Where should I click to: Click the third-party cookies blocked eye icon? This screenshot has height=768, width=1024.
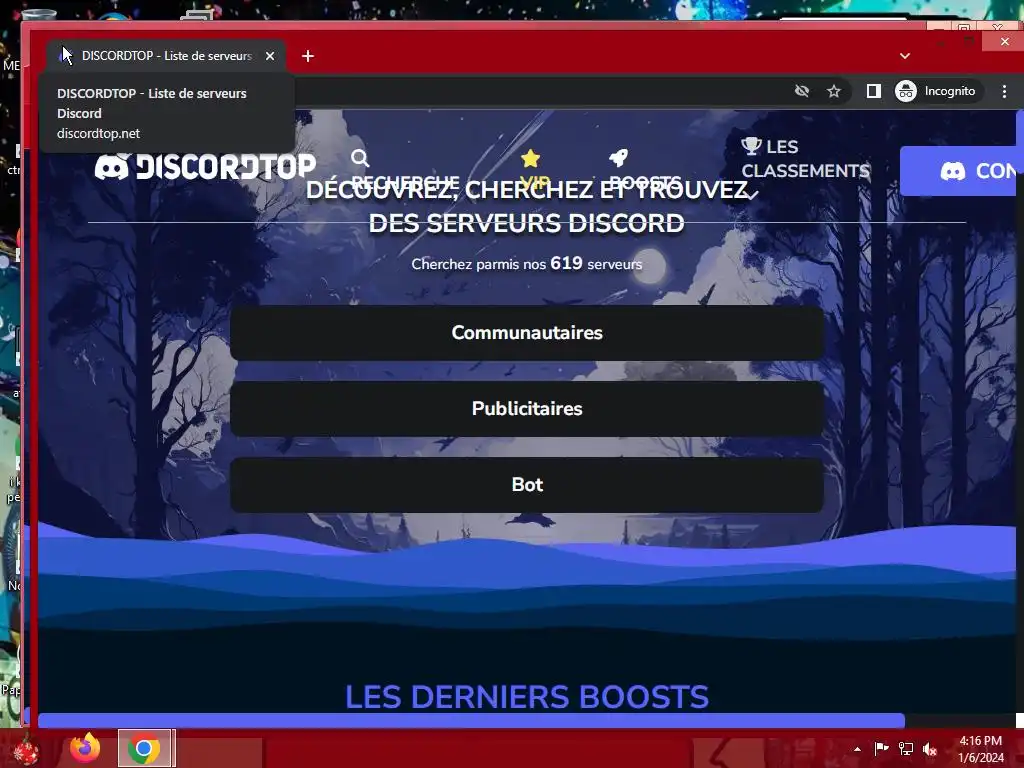[802, 91]
